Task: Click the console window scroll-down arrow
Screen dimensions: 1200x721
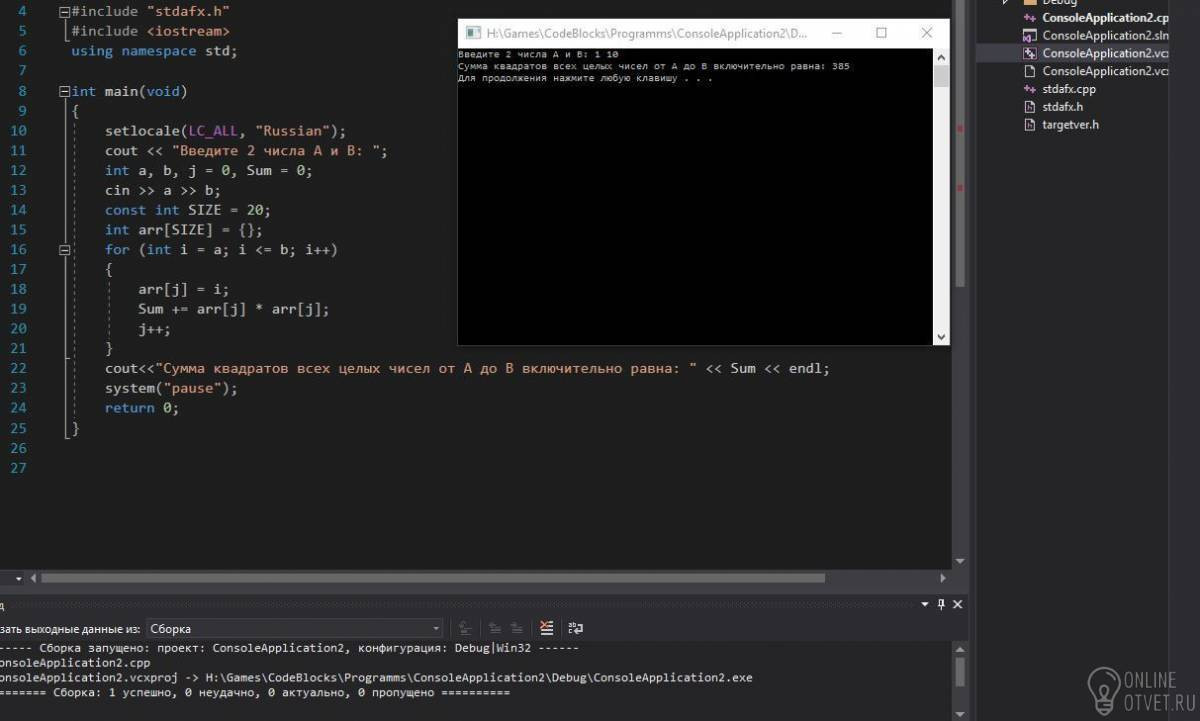Action: (x=940, y=338)
